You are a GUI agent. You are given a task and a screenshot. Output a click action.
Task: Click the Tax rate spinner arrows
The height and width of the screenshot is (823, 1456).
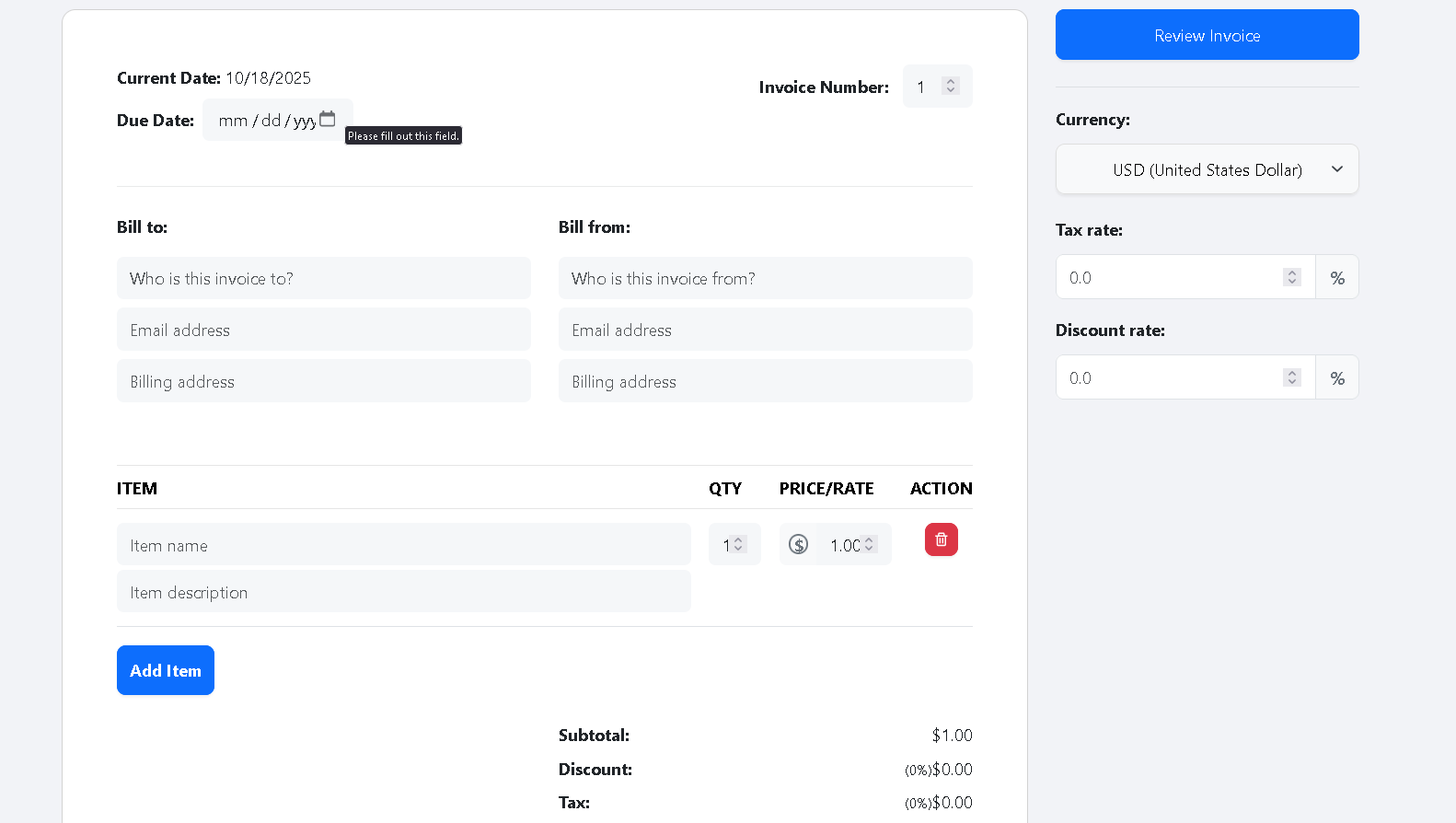(x=1292, y=277)
